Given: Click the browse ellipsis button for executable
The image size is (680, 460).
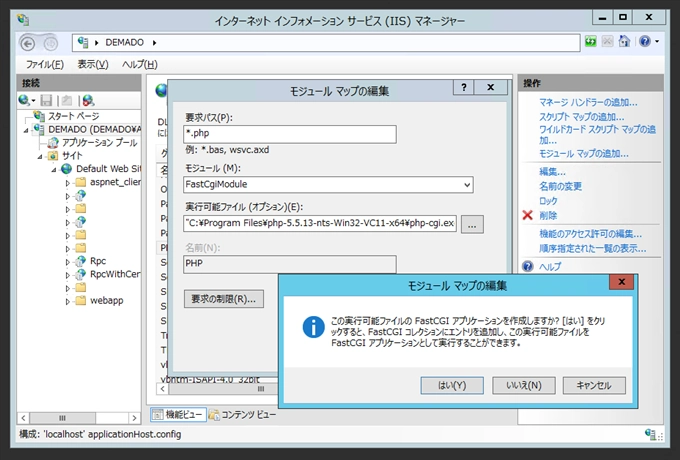Looking at the screenshot, I should pyautogui.click(x=472, y=225).
